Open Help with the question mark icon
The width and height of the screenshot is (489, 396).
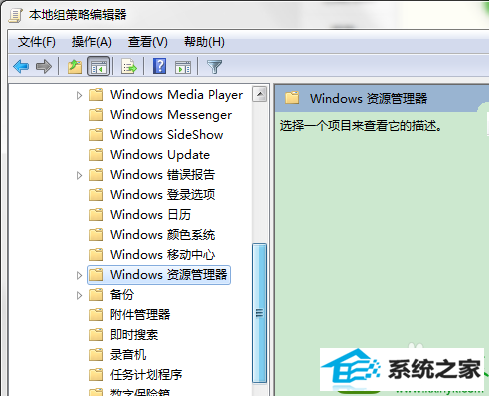[x=160, y=66]
